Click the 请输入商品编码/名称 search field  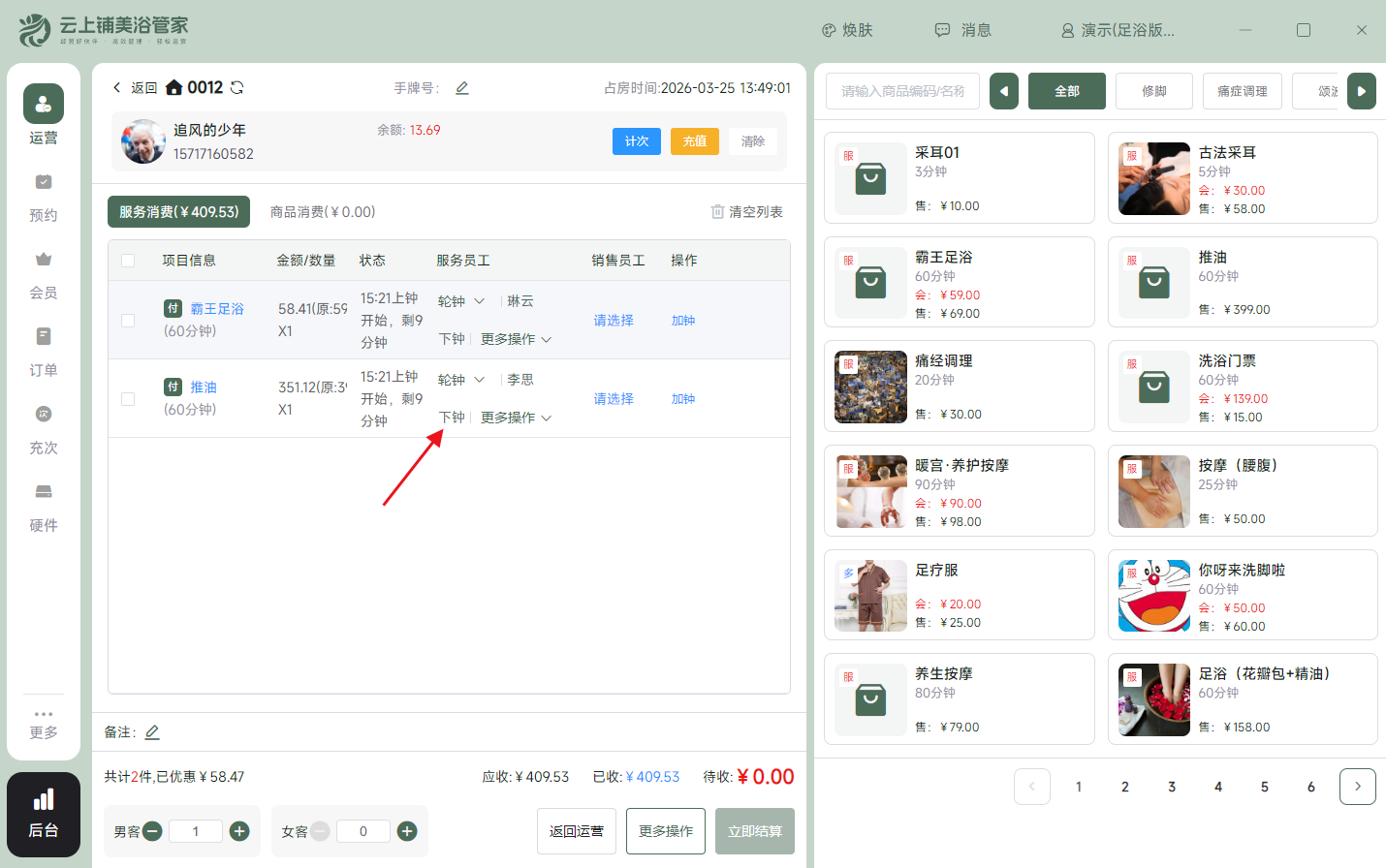(901, 90)
